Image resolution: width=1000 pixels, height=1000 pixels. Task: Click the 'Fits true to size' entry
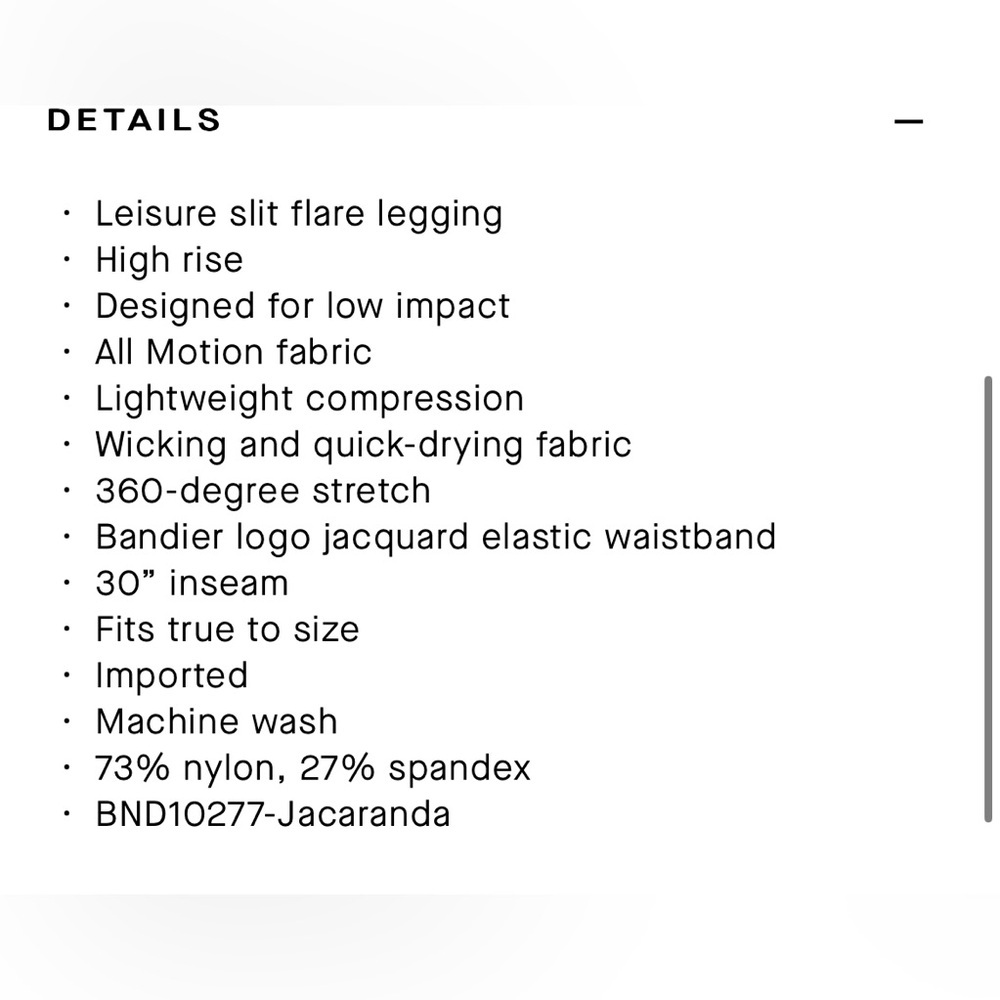point(228,629)
